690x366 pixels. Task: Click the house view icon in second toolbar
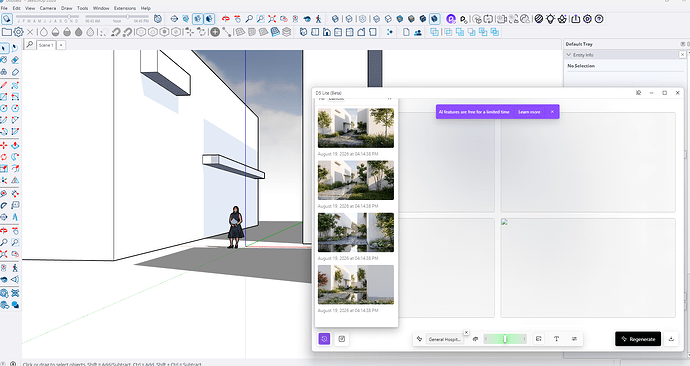pos(327,32)
